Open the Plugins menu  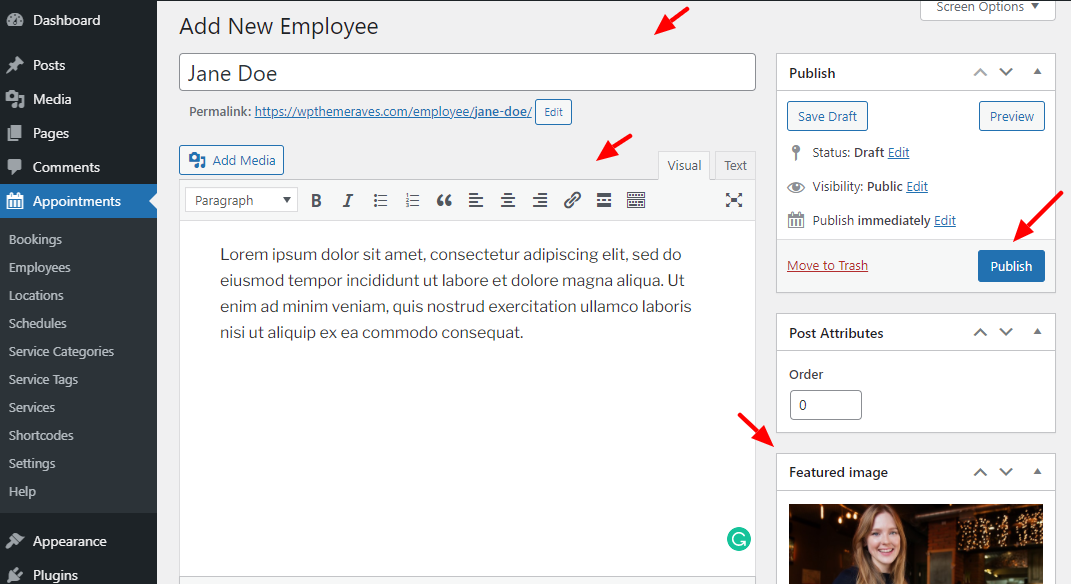(55, 575)
